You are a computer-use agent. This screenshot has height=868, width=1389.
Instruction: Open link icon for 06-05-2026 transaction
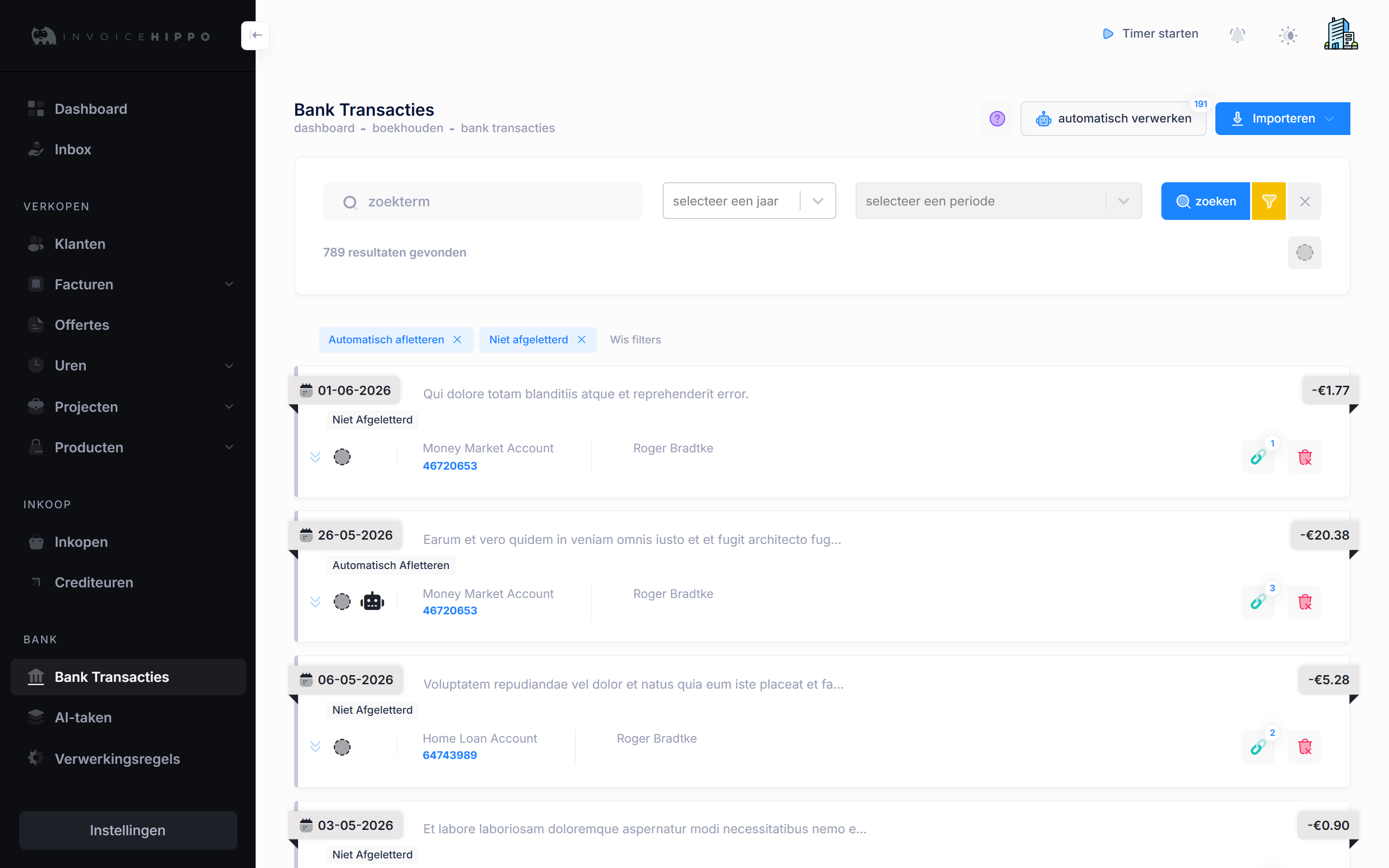pyautogui.click(x=1257, y=747)
